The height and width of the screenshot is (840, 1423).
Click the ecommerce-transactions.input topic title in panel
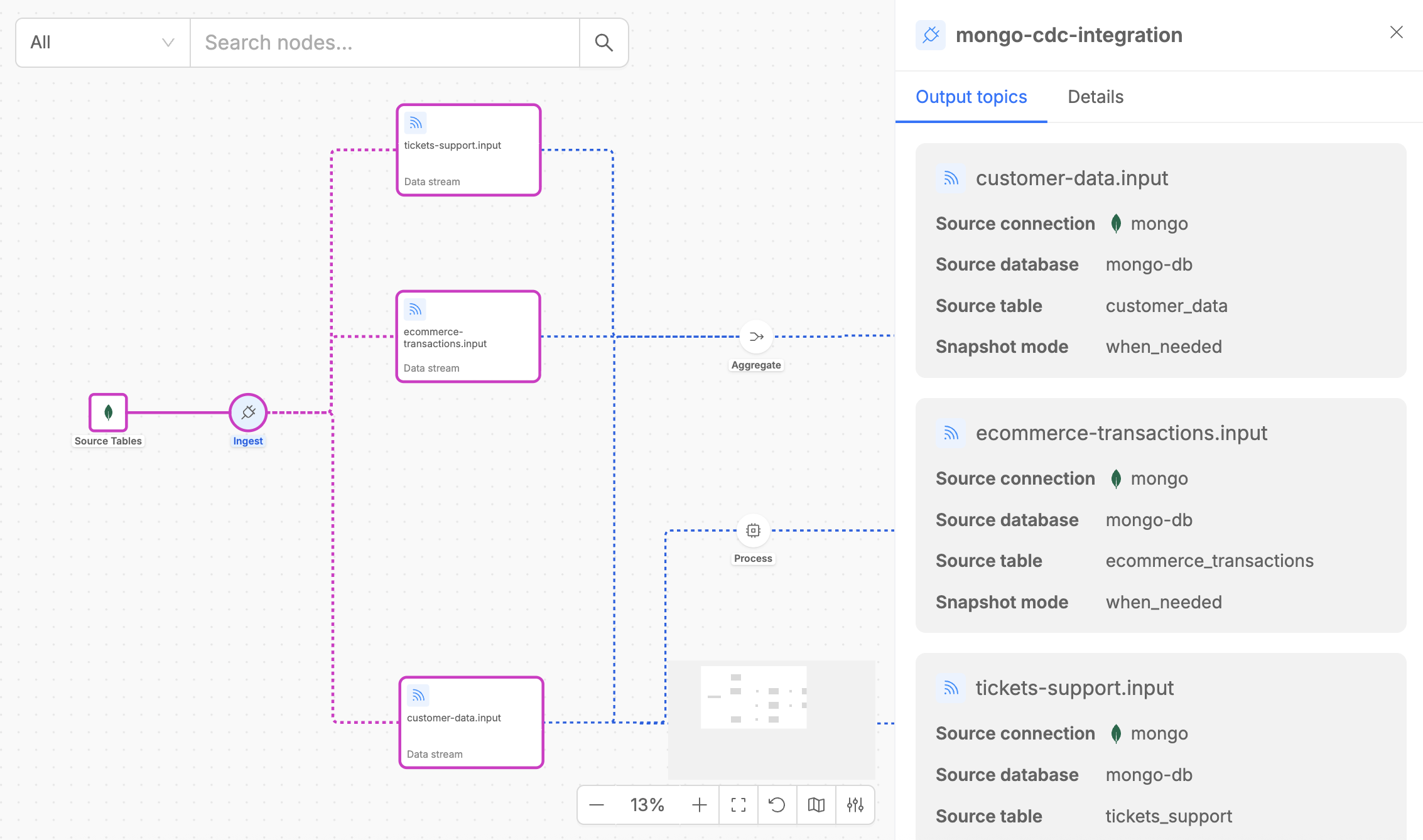coord(1121,433)
